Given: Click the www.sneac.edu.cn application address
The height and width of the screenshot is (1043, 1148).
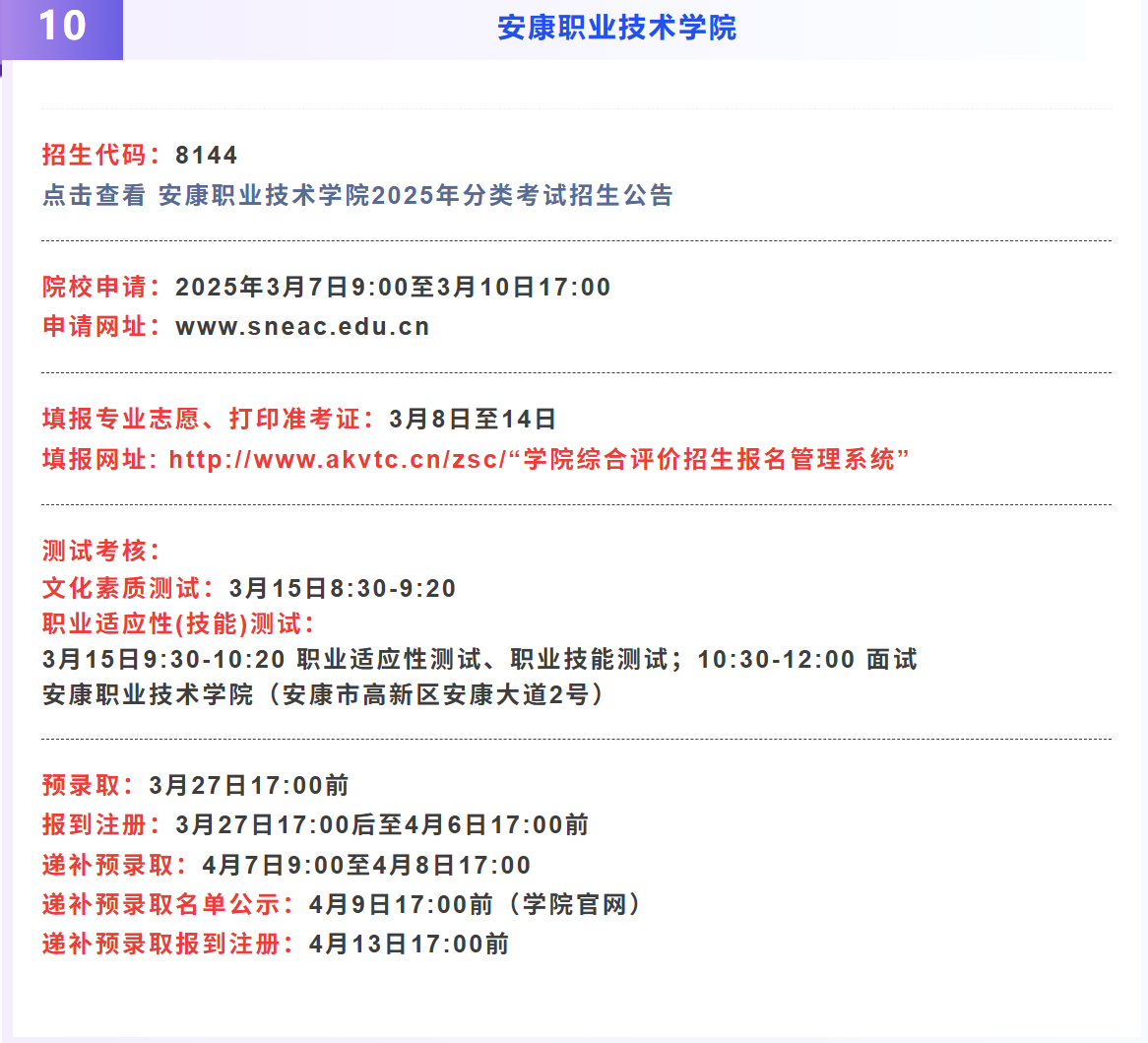Looking at the screenshot, I should [302, 327].
